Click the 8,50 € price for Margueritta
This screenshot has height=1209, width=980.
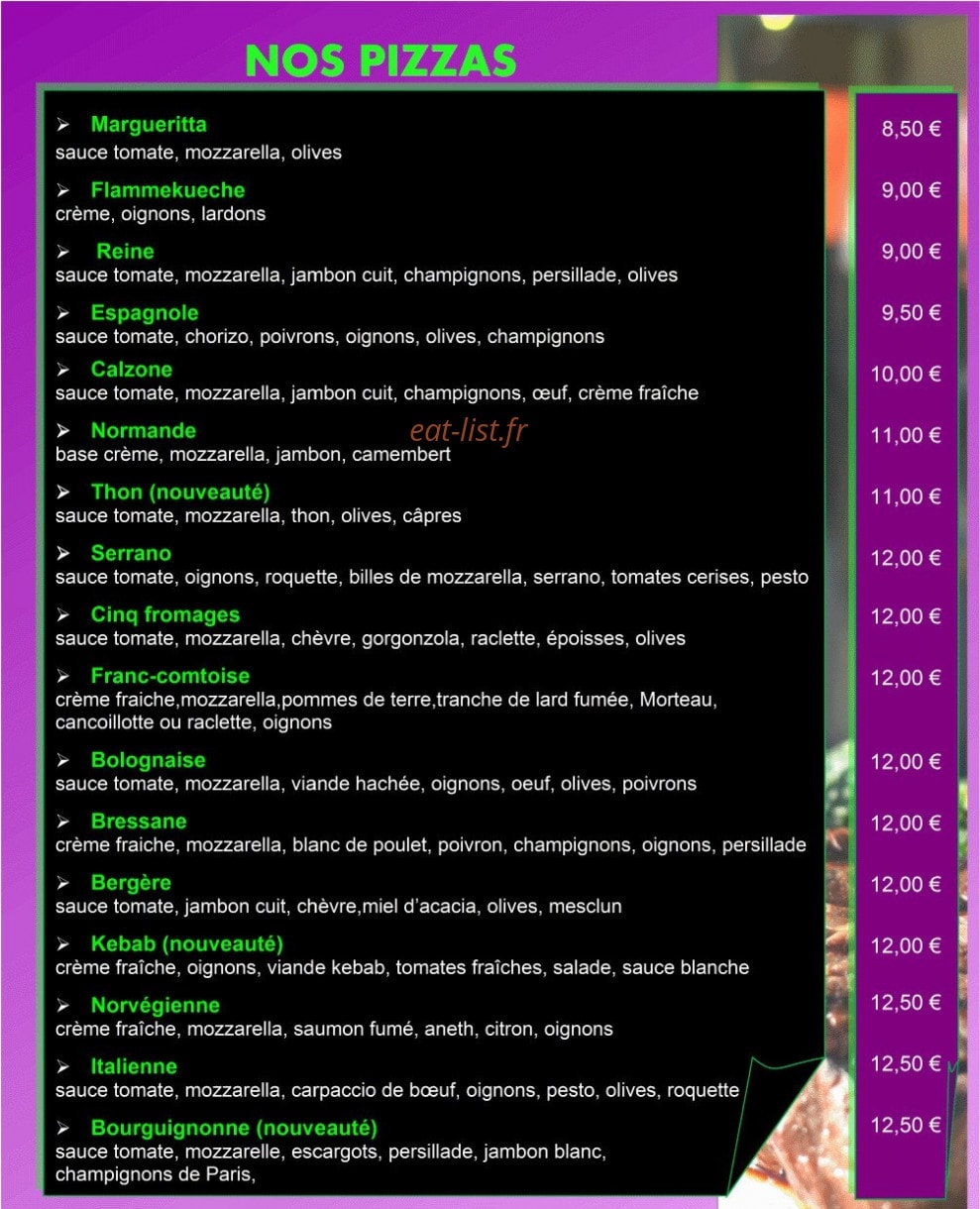[x=911, y=129]
